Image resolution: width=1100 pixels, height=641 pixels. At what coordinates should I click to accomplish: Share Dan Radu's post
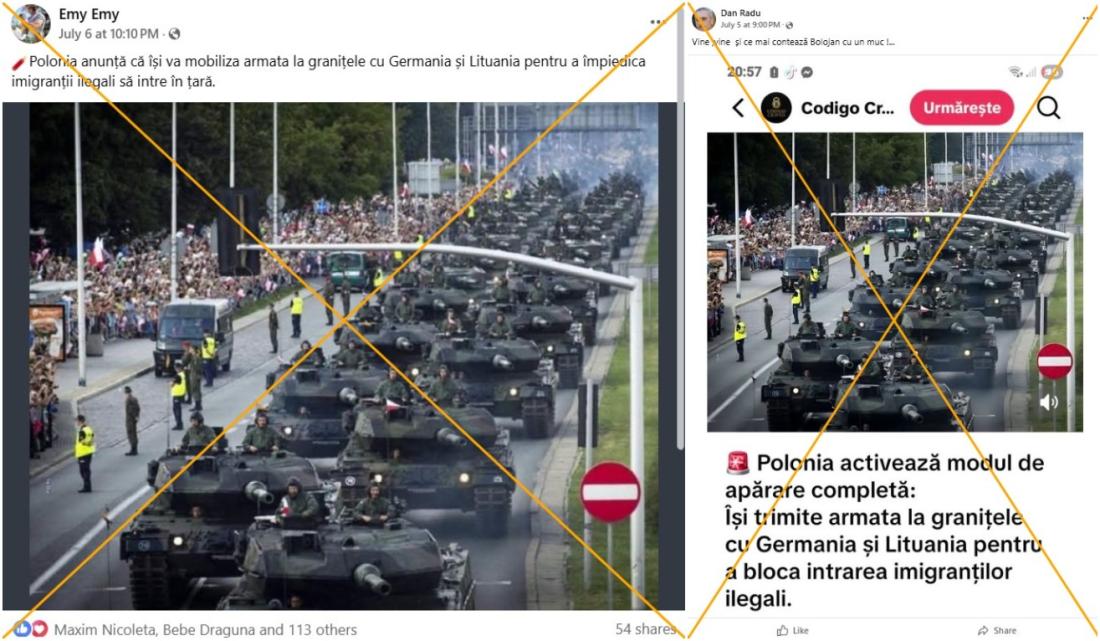pyautogui.click(x=997, y=630)
